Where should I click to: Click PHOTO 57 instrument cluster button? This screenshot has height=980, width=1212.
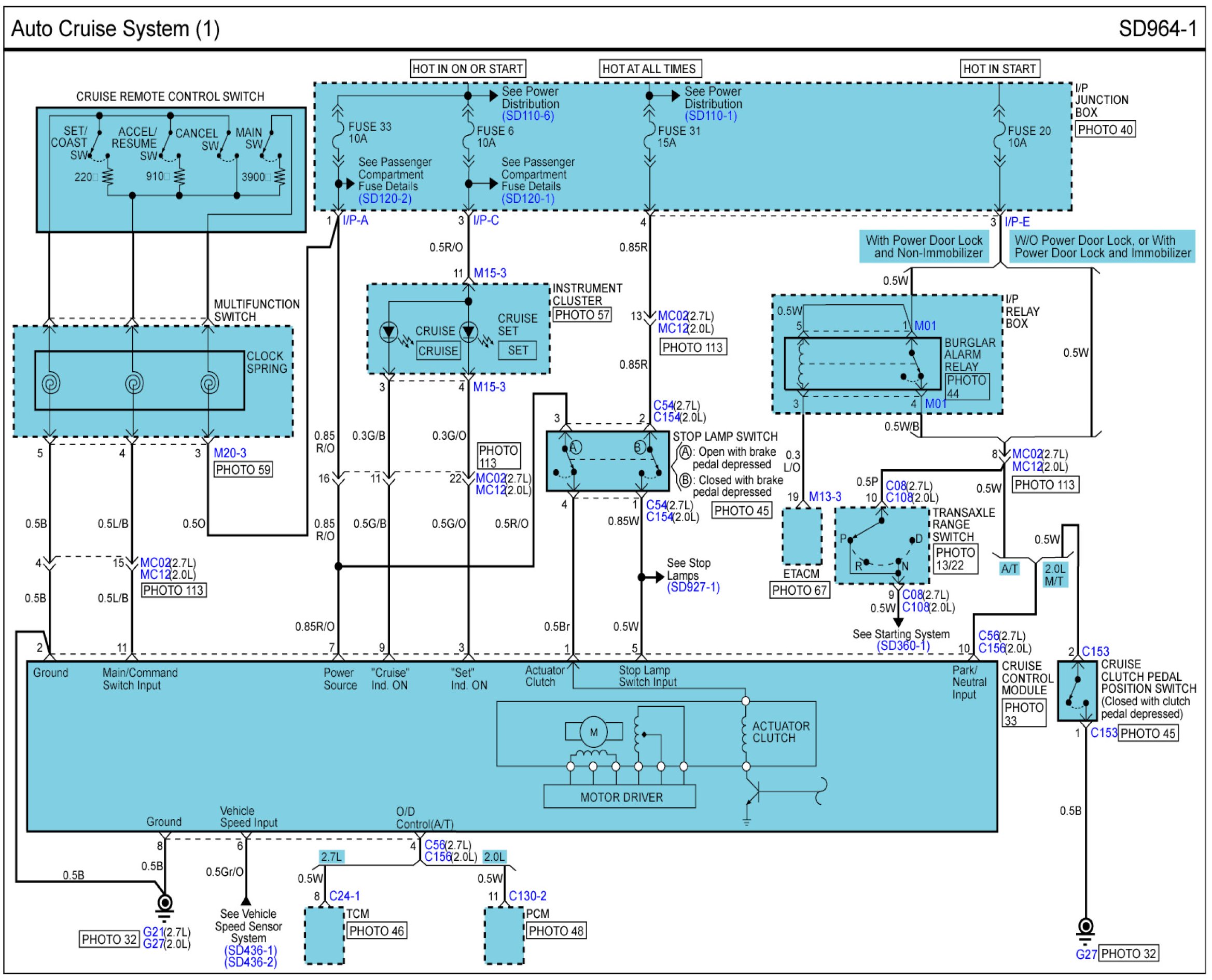[x=581, y=315]
